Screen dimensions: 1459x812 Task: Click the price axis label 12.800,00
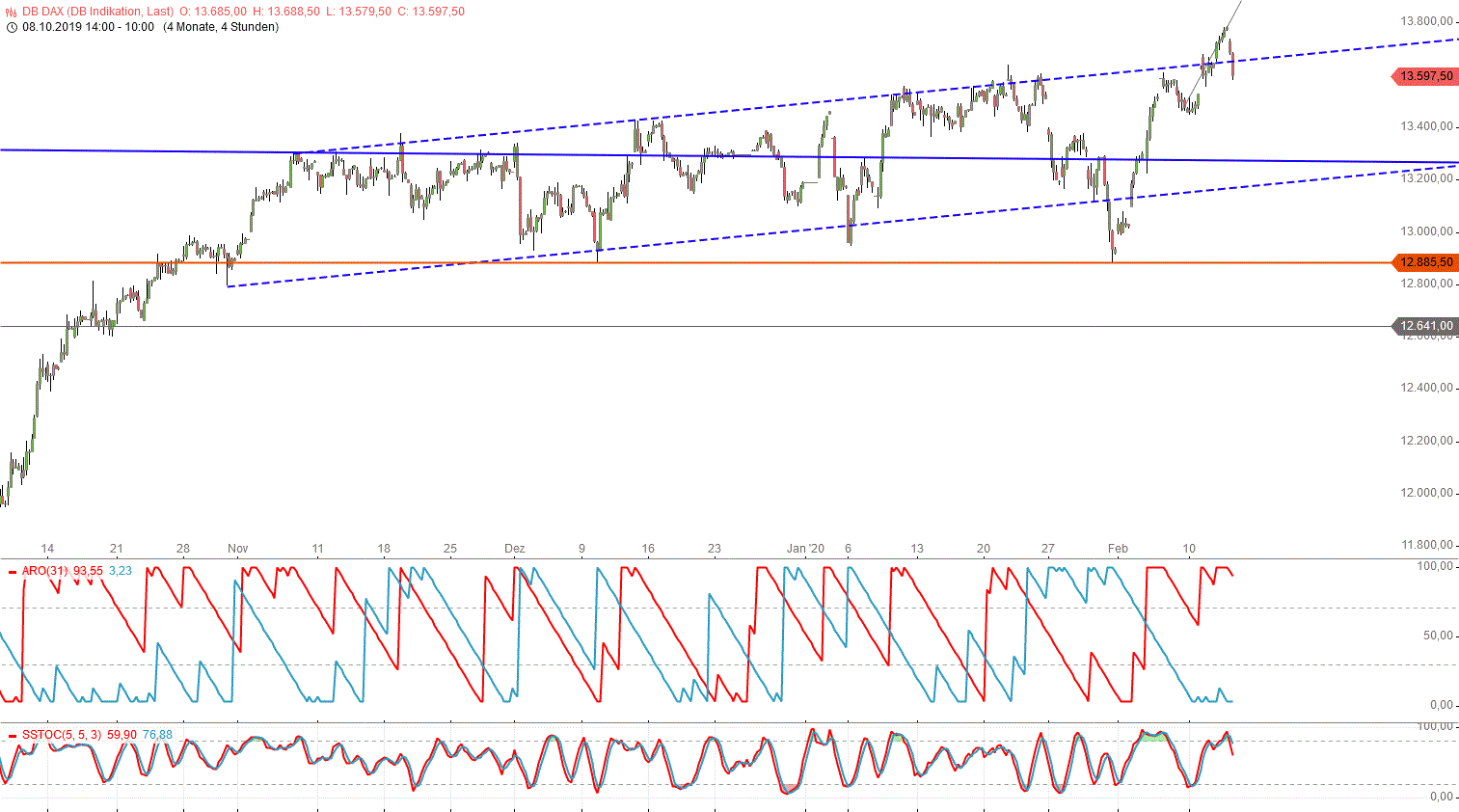(x=1426, y=284)
